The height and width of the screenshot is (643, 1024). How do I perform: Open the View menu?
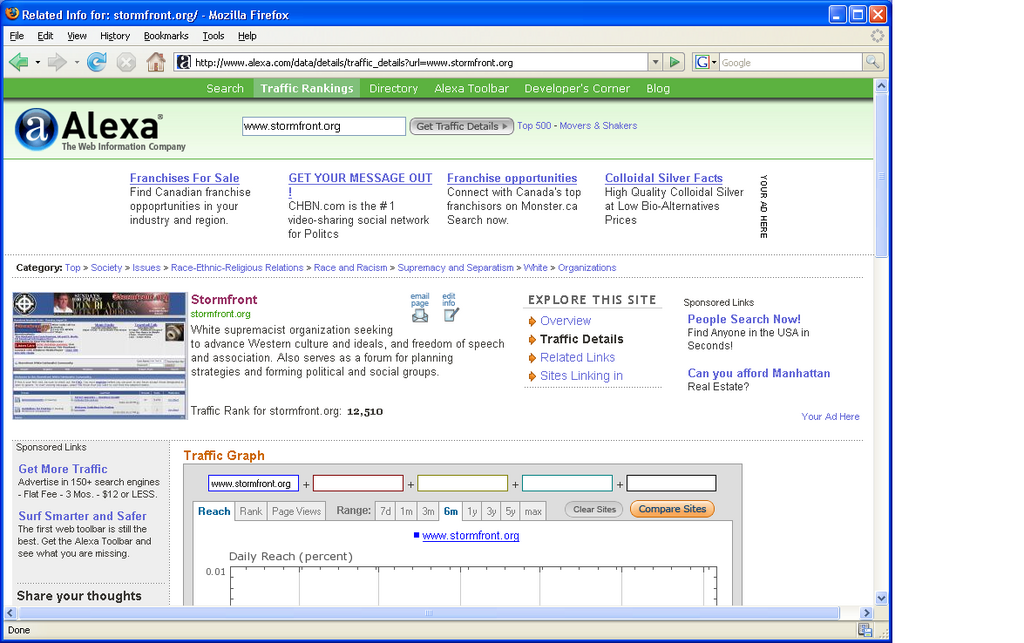tap(76, 36)
